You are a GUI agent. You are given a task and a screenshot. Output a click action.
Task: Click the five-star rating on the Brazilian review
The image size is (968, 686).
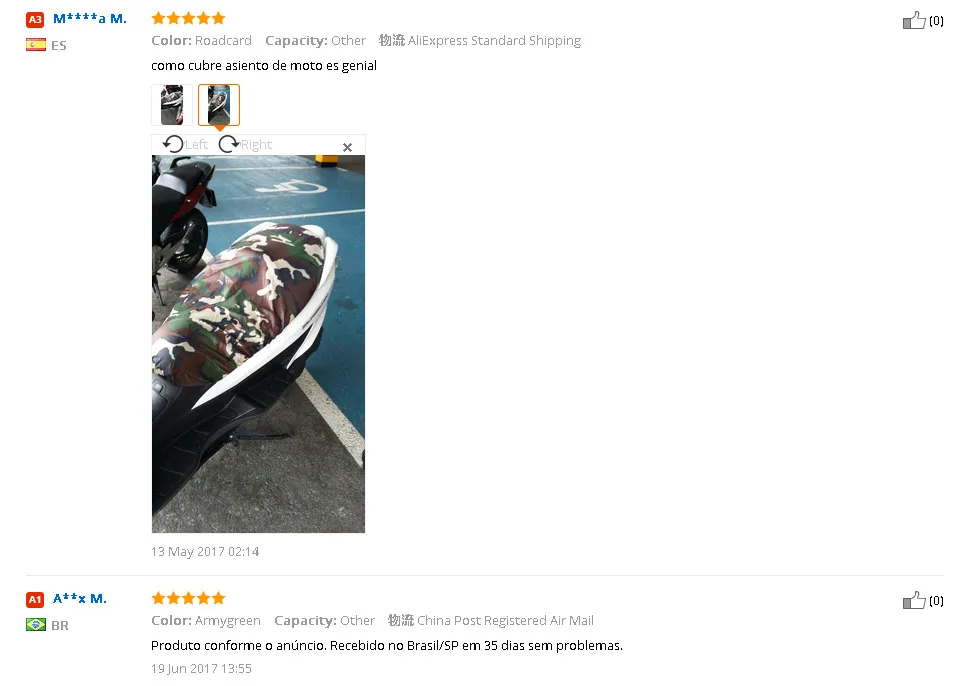click(188, 598)
